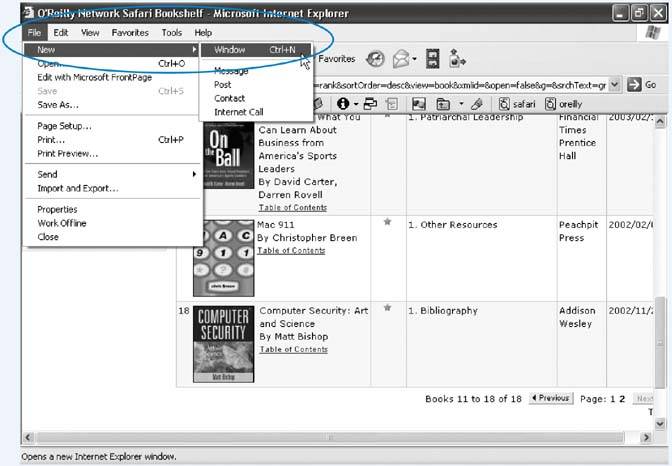Click the film-strip toolbar icon
This screenshot has width=672, height=466.
point(433,60)
